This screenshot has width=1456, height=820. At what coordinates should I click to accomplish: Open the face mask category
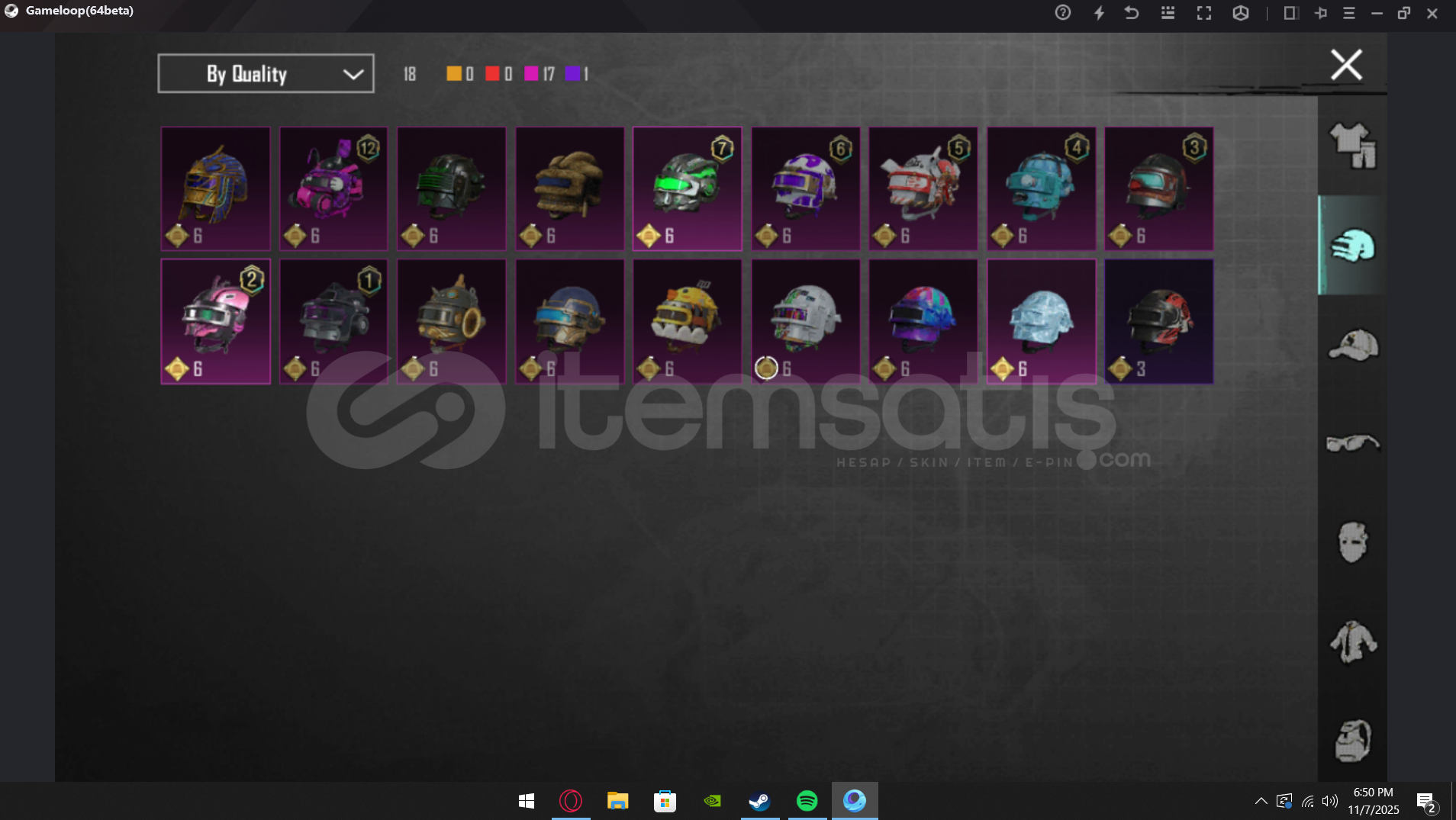[x=1352, y=542]
